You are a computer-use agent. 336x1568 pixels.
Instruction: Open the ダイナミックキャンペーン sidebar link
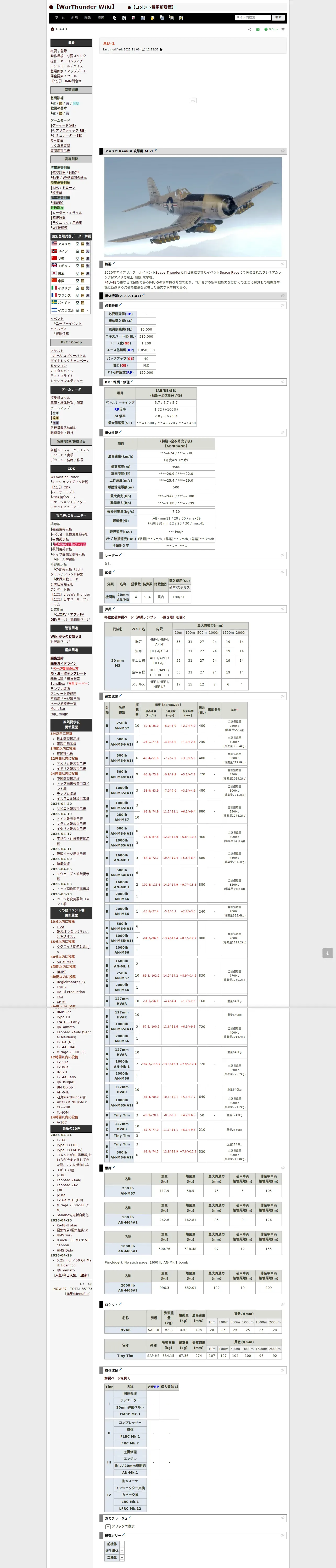click(x=70, y=361)
